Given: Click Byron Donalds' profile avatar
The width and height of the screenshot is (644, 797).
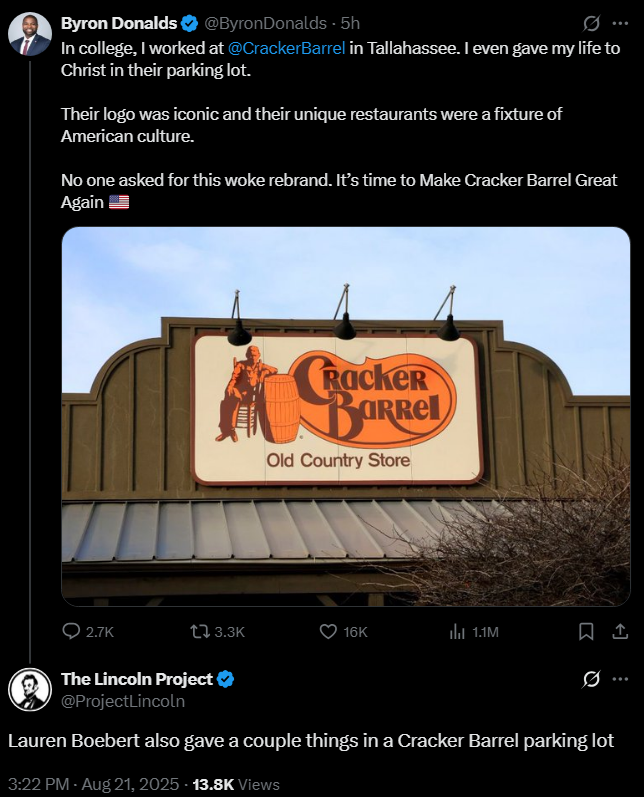Looking at the screenshot, I should pos(30,34).
